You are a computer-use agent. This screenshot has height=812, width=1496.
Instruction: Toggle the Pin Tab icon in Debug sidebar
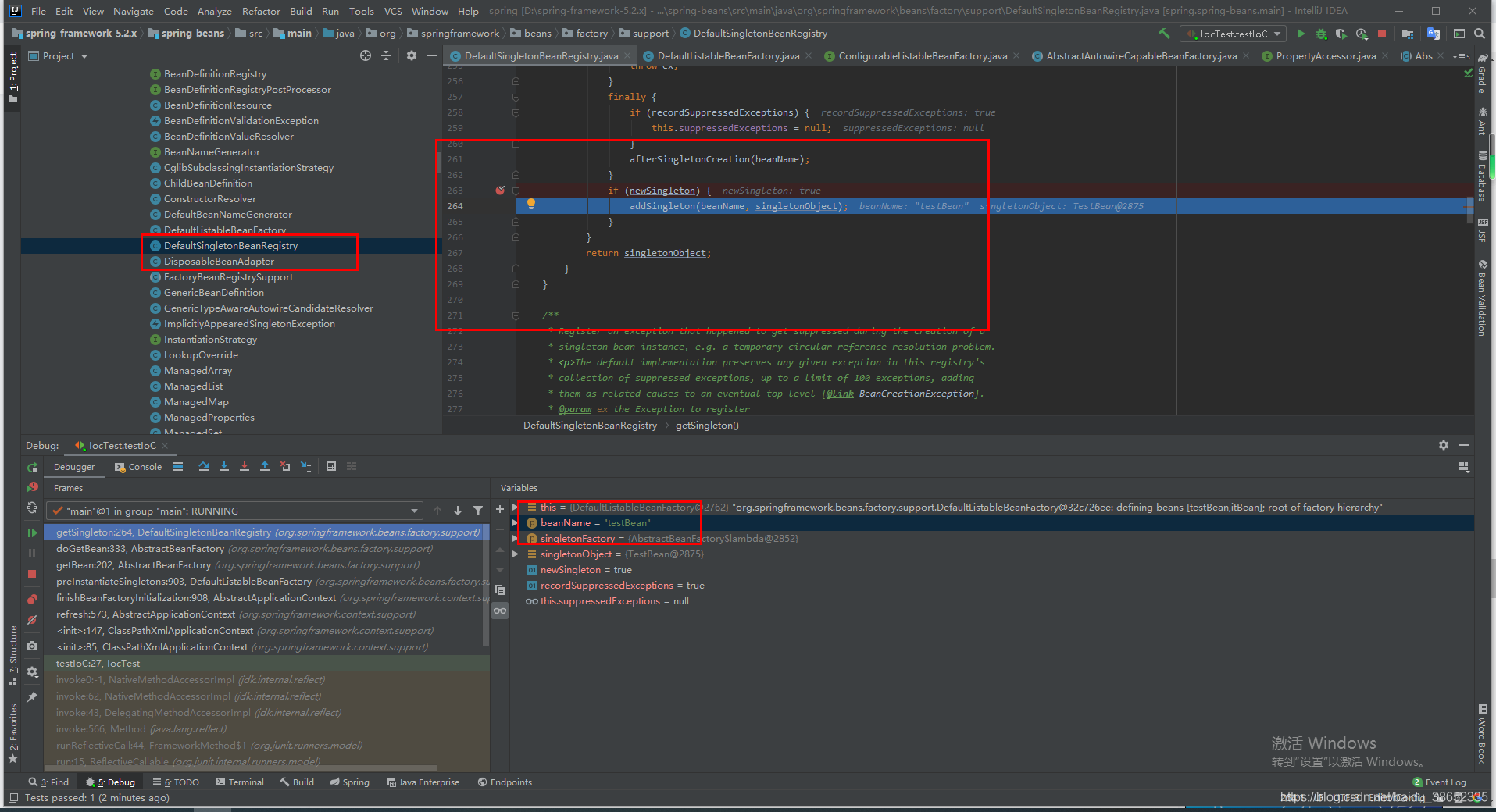[32, 696]
